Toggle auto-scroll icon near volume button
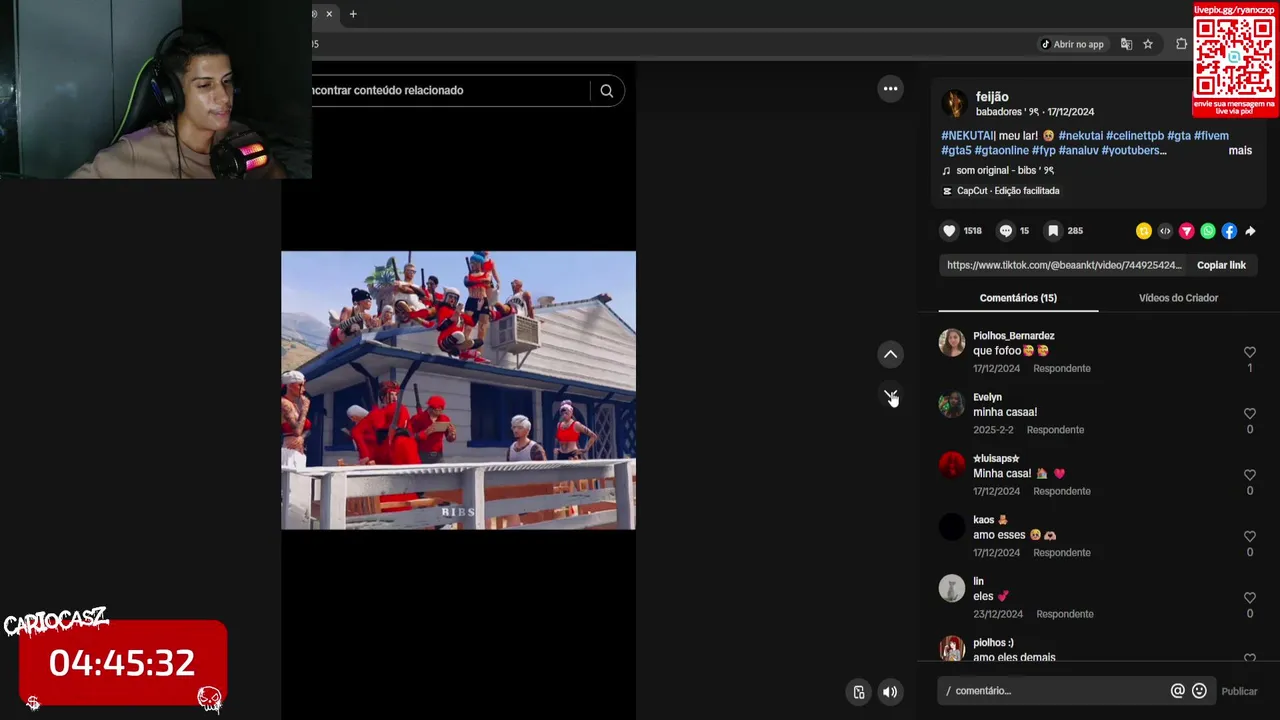The height and width of the screenshot is (720, 1280). [858, 692]
